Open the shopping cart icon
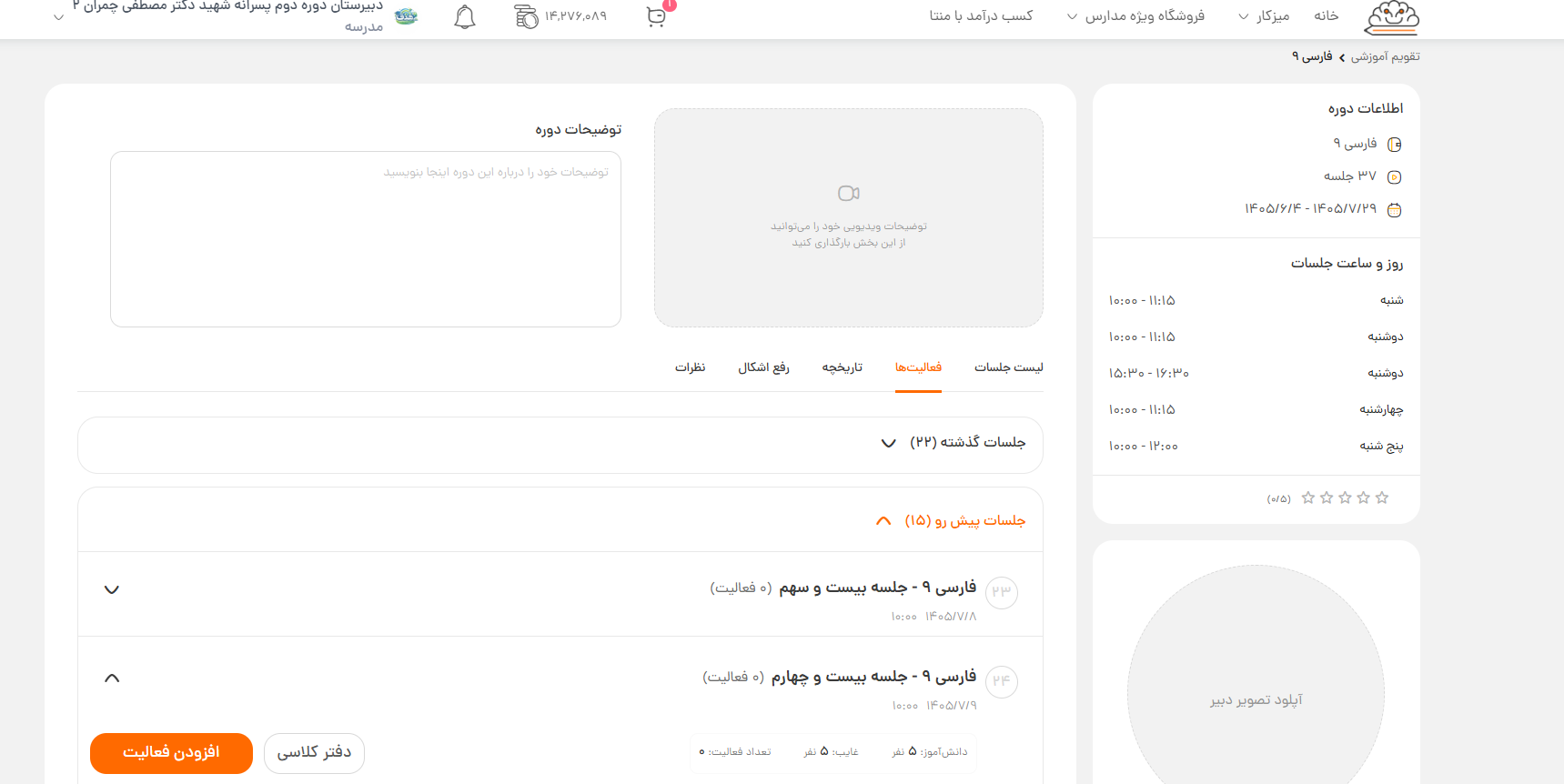This screenshot has height=784, width=1564. (656, 17)
